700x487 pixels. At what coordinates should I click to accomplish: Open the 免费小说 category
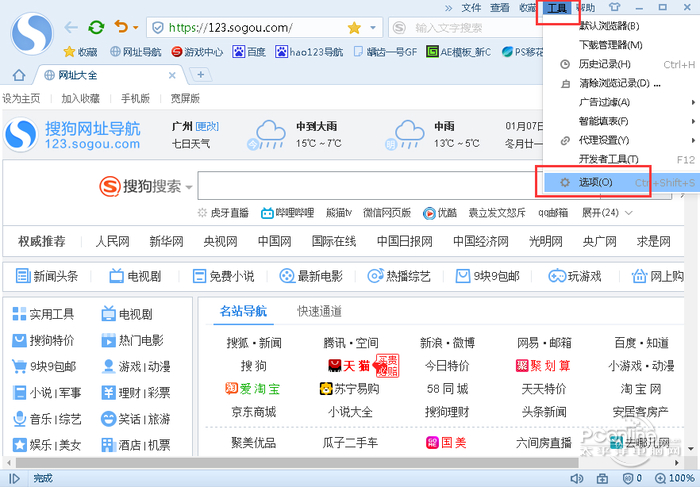[x=223, y=276]
